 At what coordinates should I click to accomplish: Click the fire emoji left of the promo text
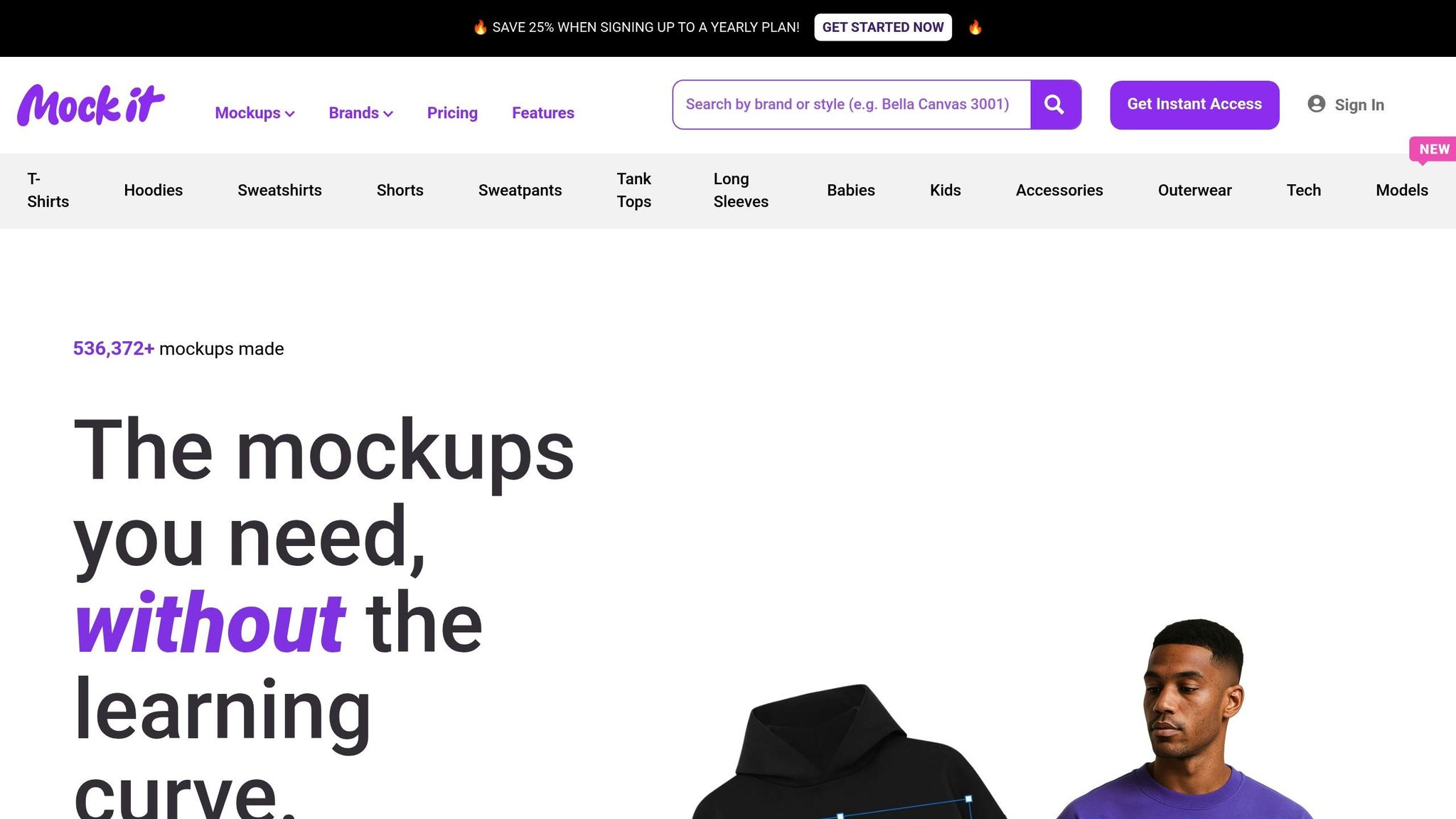[480, 27]
